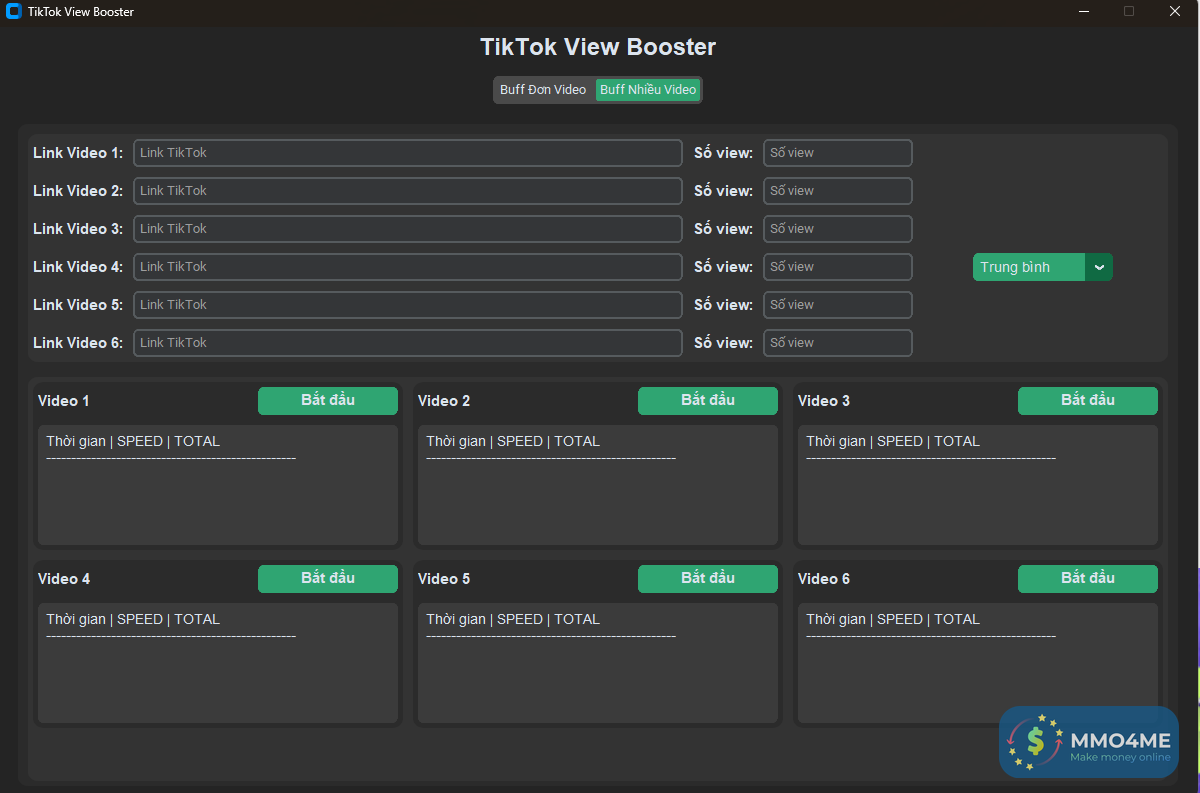The height and width of the screenshot is (793, 1200).
Task: Select the Link Video 4 input box
Action: [x=408, y=267]
